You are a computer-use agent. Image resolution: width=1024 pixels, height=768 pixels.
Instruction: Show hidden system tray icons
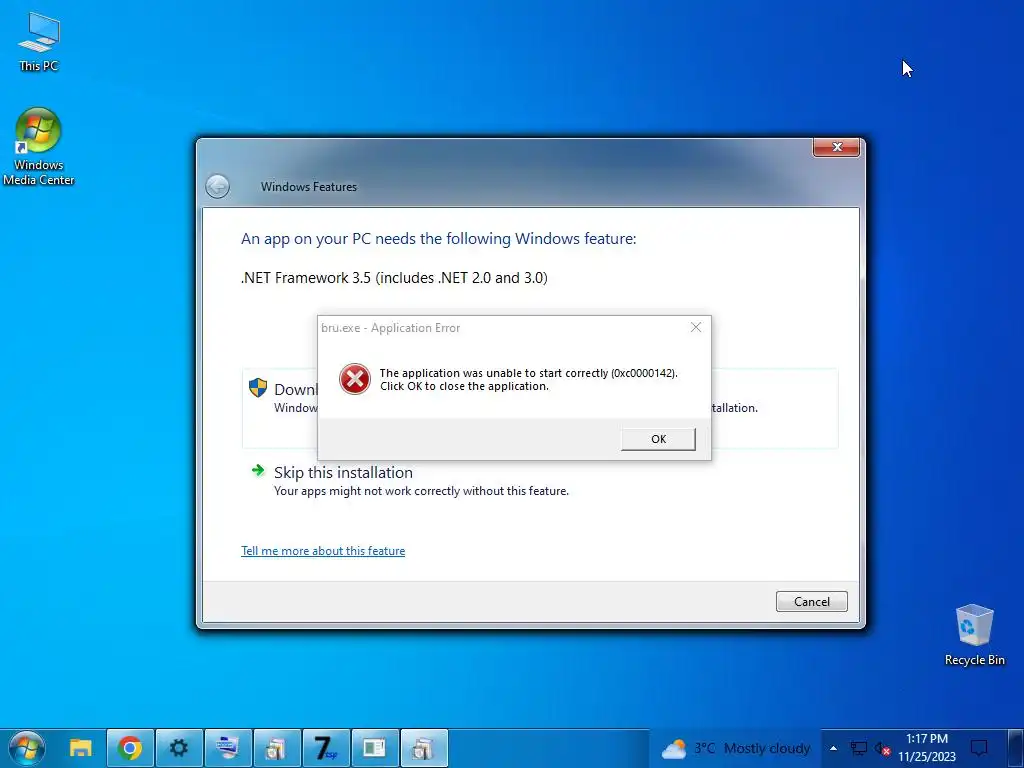833,748
